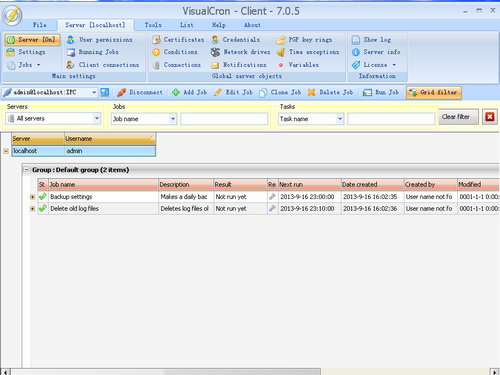The height and width of the screenshot is (375, 500).
Task: Toggle the Grid filter button
Action: click(434, 92)
